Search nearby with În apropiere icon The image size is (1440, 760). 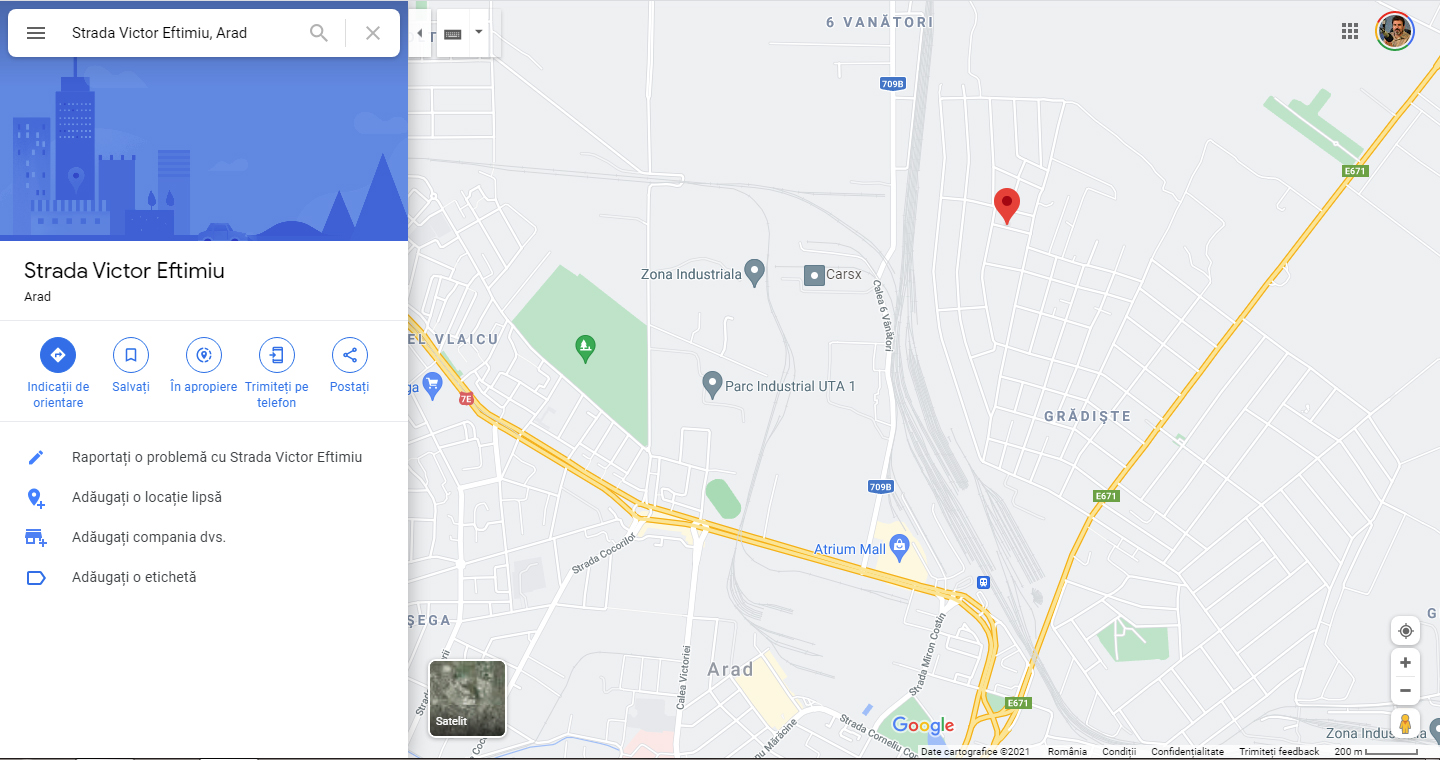[204, 355]
